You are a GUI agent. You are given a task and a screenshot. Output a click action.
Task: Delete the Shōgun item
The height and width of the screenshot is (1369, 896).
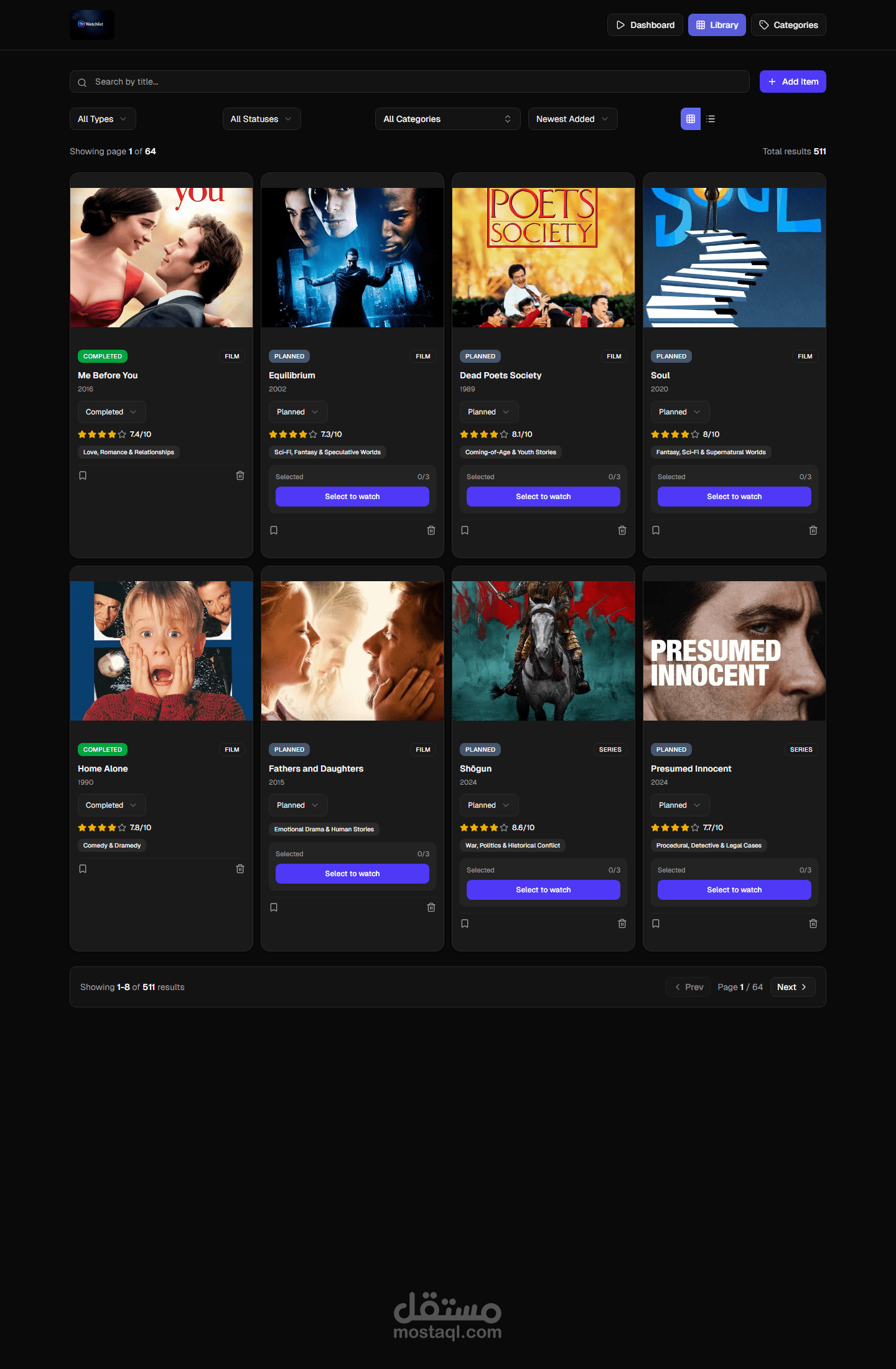pyautogui.click(x=622, y=923)
